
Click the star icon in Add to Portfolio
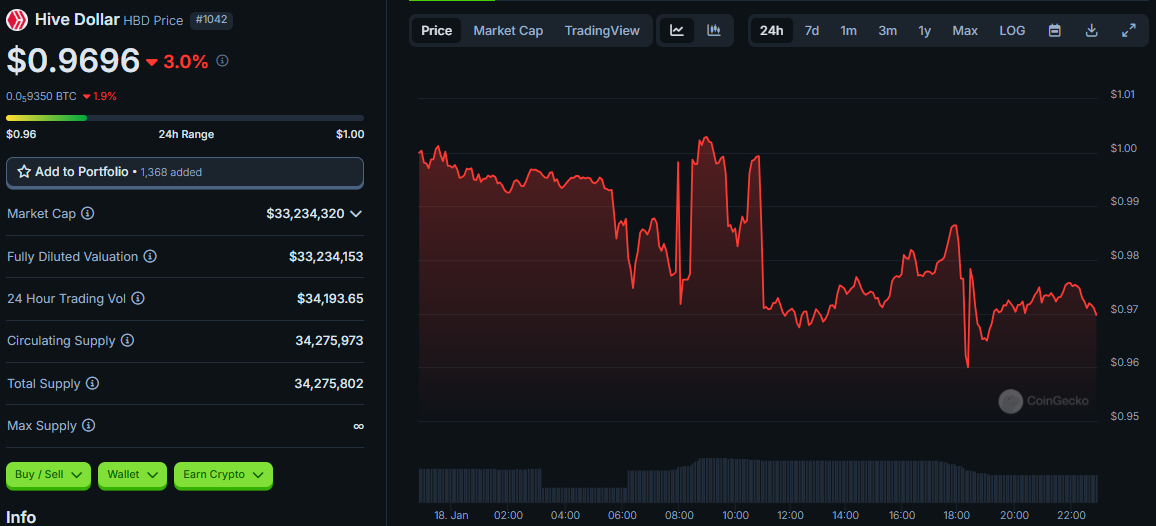pos(24,172)
